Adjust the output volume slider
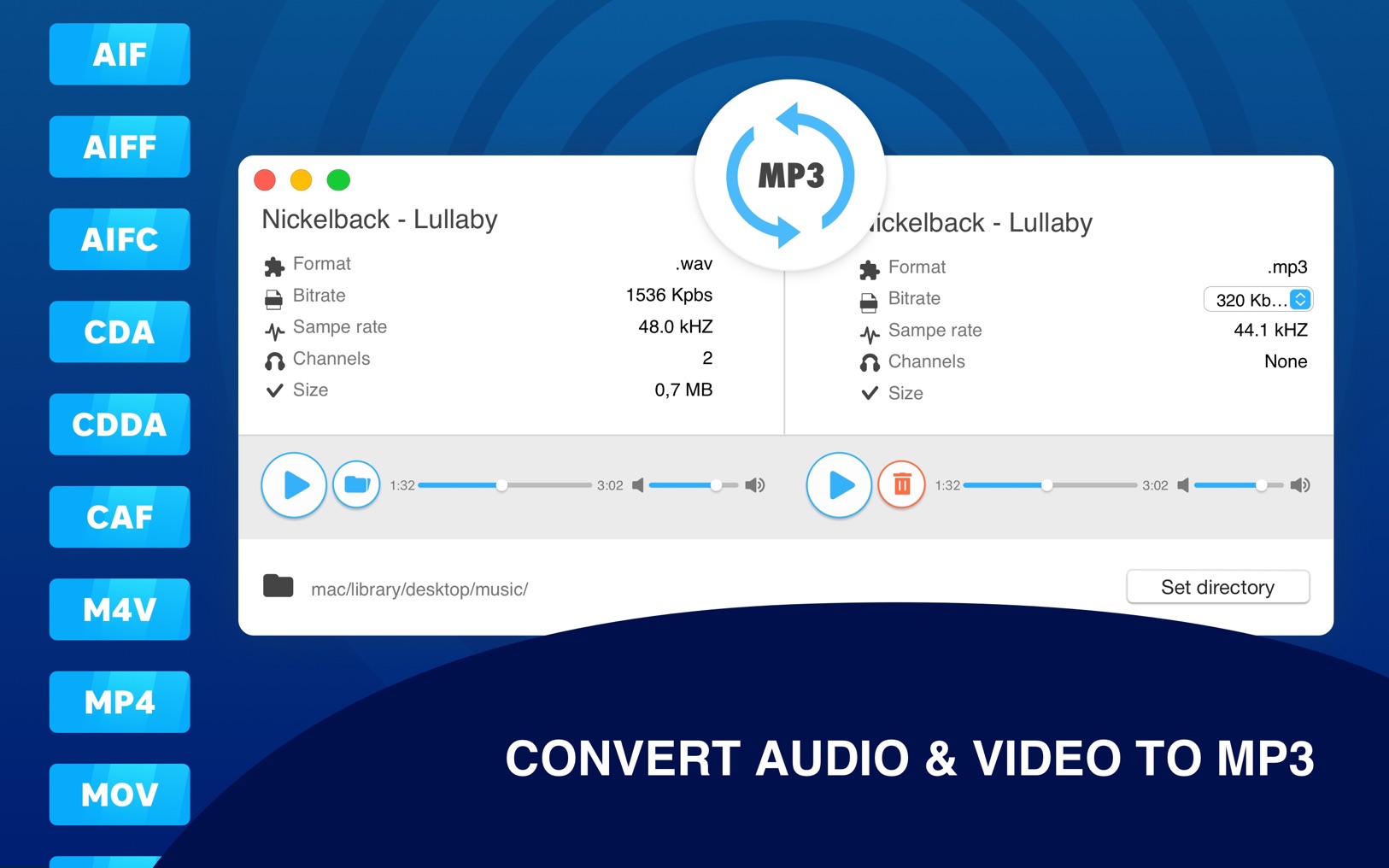1389x868 pixels. pyautogui.click(x=1239, y=485)
